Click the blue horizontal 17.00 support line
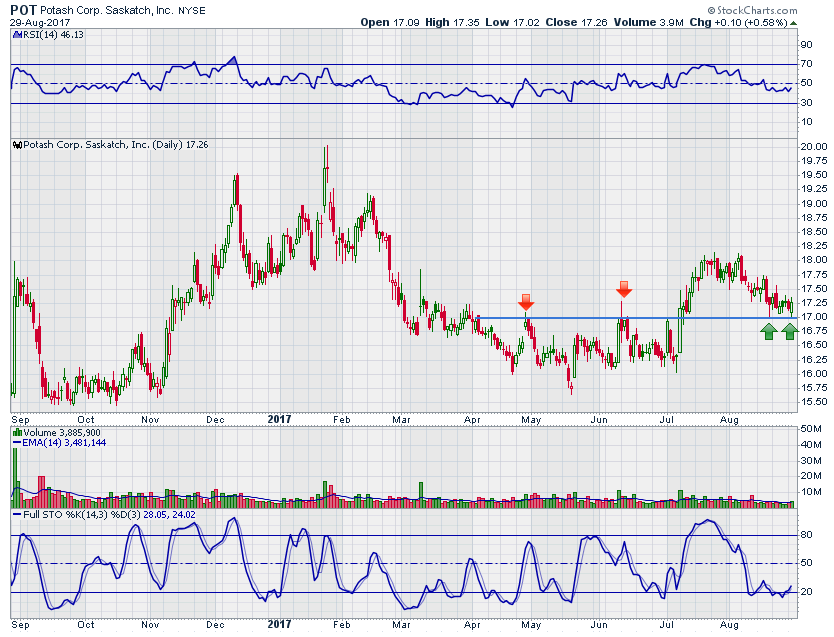Viewport: 834px width, 637px height. 600,318
